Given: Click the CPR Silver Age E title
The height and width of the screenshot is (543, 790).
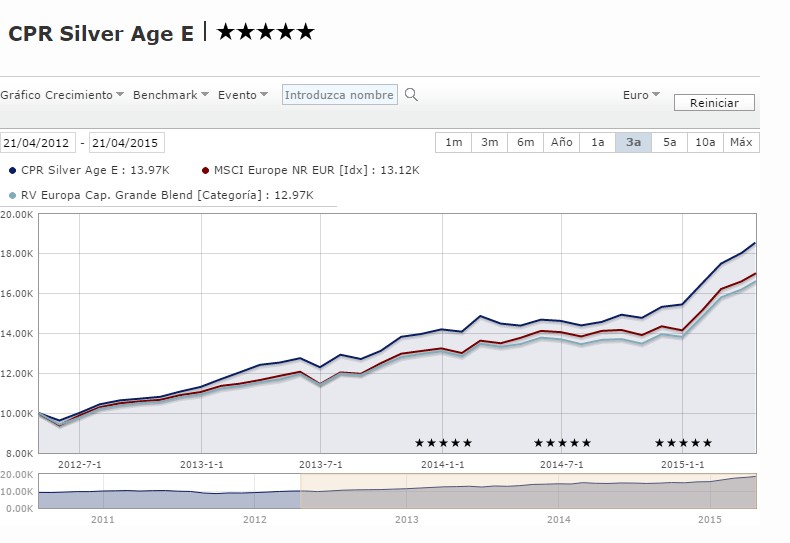Looking at the screenshot, I should point(101,34).
